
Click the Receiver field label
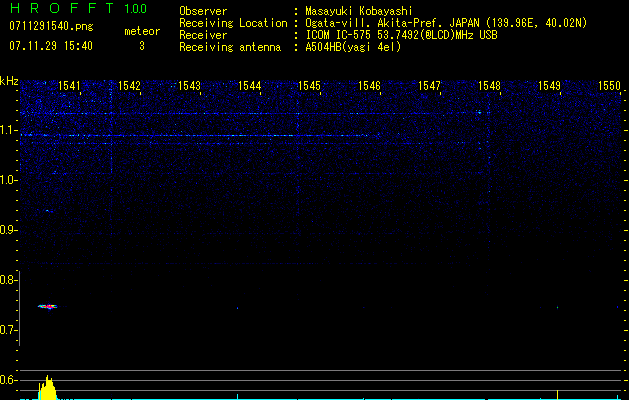(203, 35)
